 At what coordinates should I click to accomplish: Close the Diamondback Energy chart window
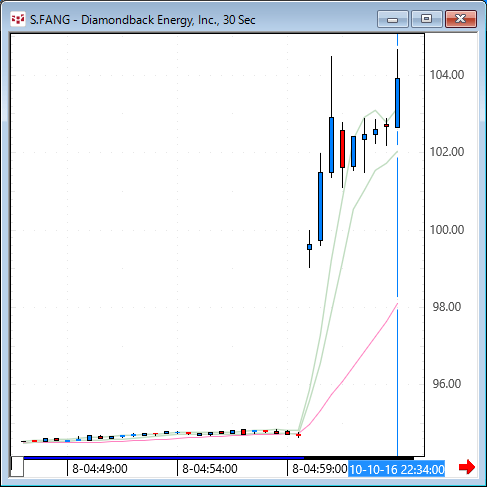[461, 19]
